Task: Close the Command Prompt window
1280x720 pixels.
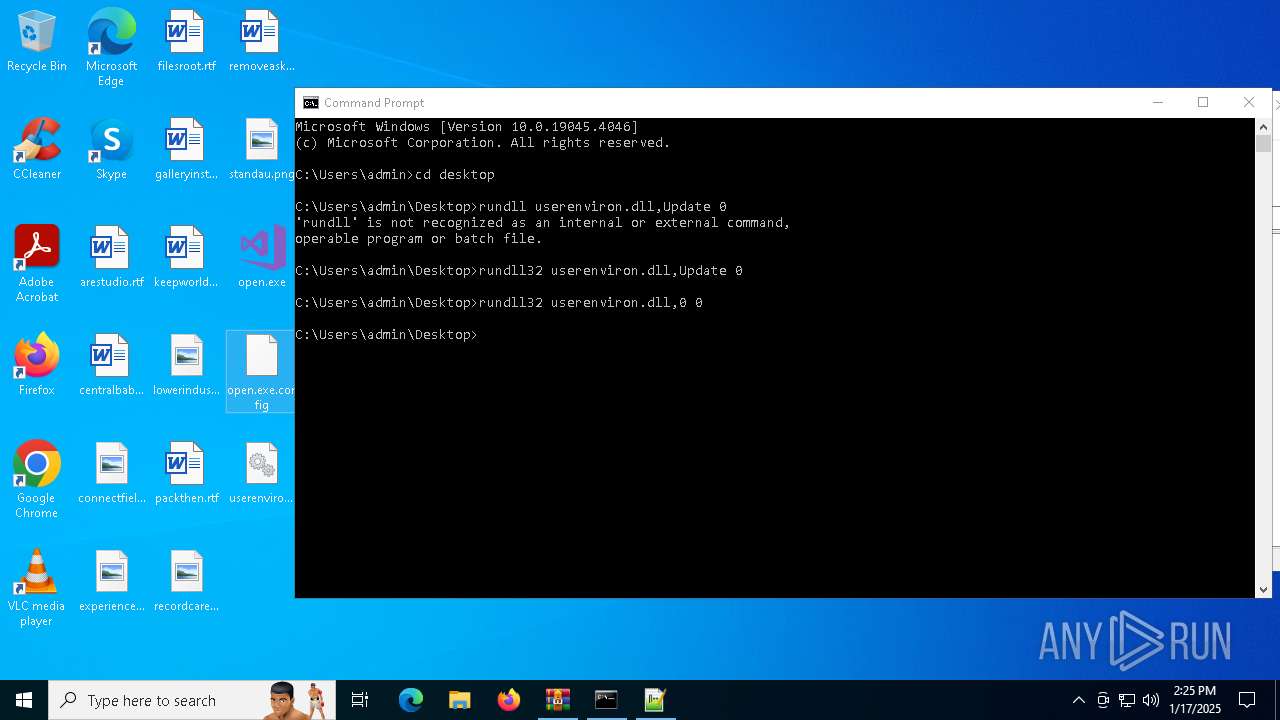Action: click(x=1249, y=103)
